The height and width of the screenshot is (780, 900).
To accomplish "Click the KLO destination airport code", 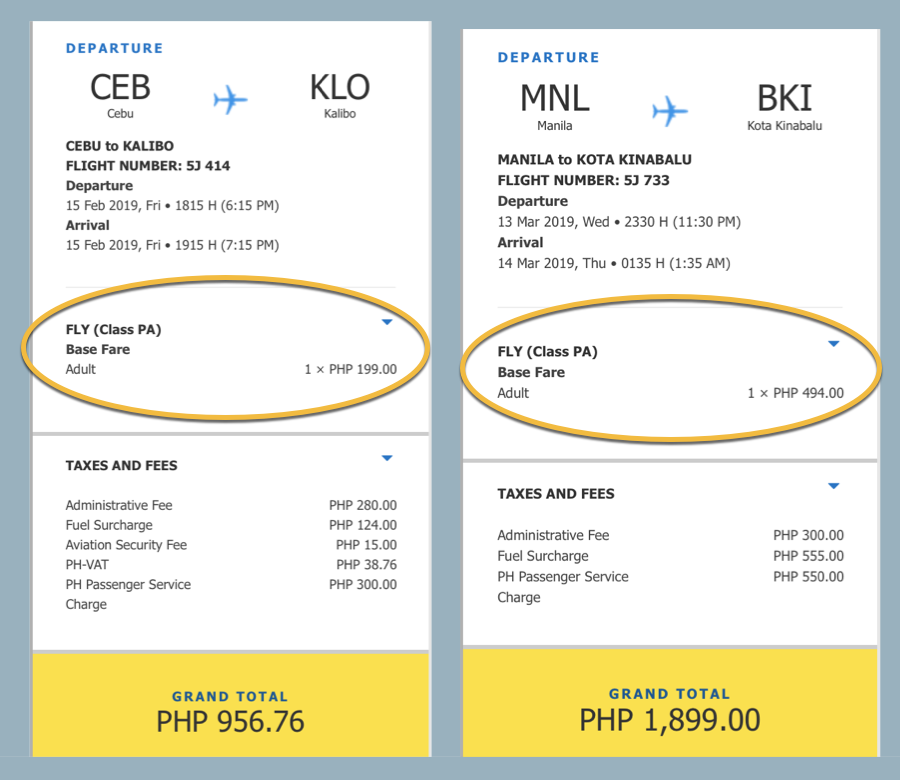I will pyautogui.click(x=340, y=88).
